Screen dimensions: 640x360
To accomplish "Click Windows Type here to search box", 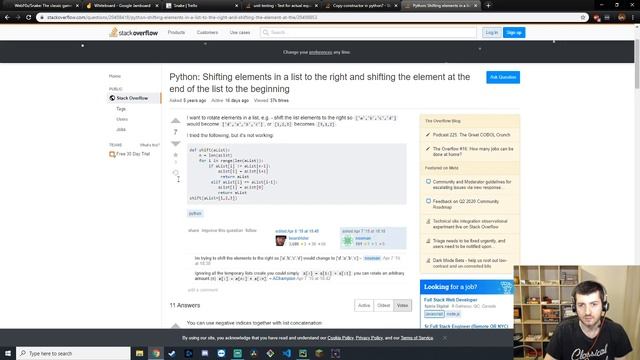I will pyautogui.click(x=73, y=353).
